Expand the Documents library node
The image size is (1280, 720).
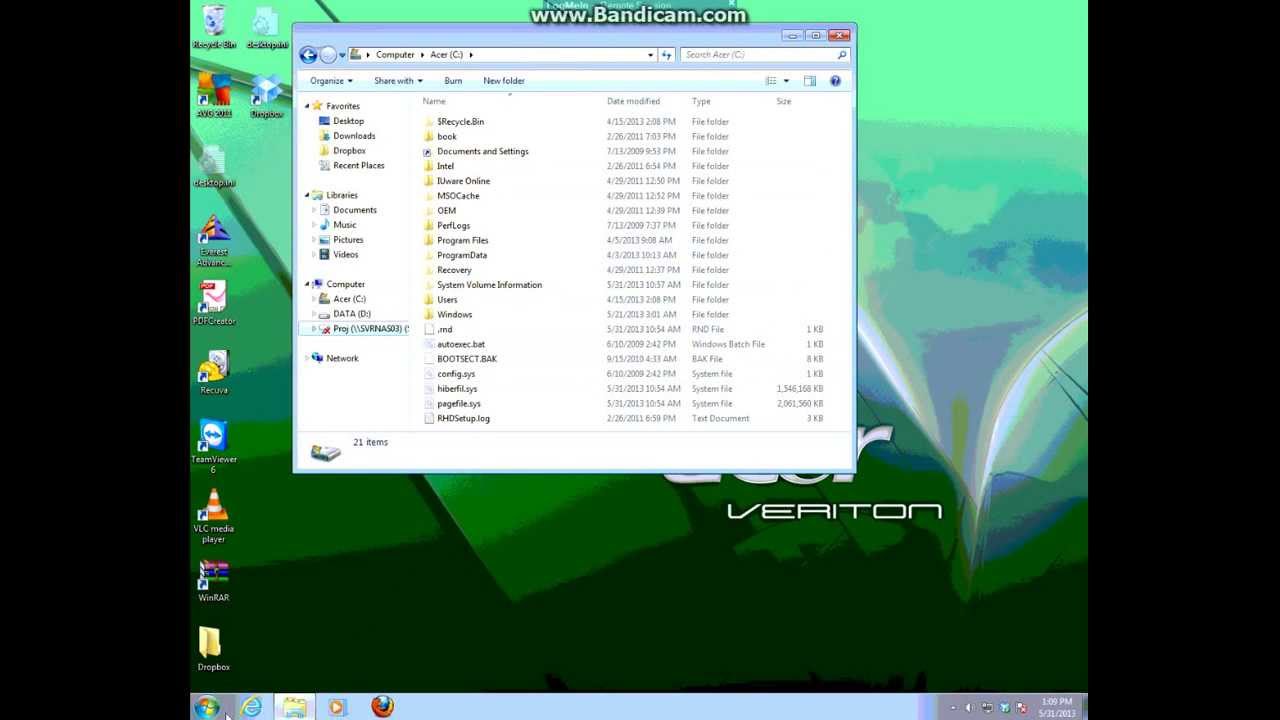click(314, 210)
